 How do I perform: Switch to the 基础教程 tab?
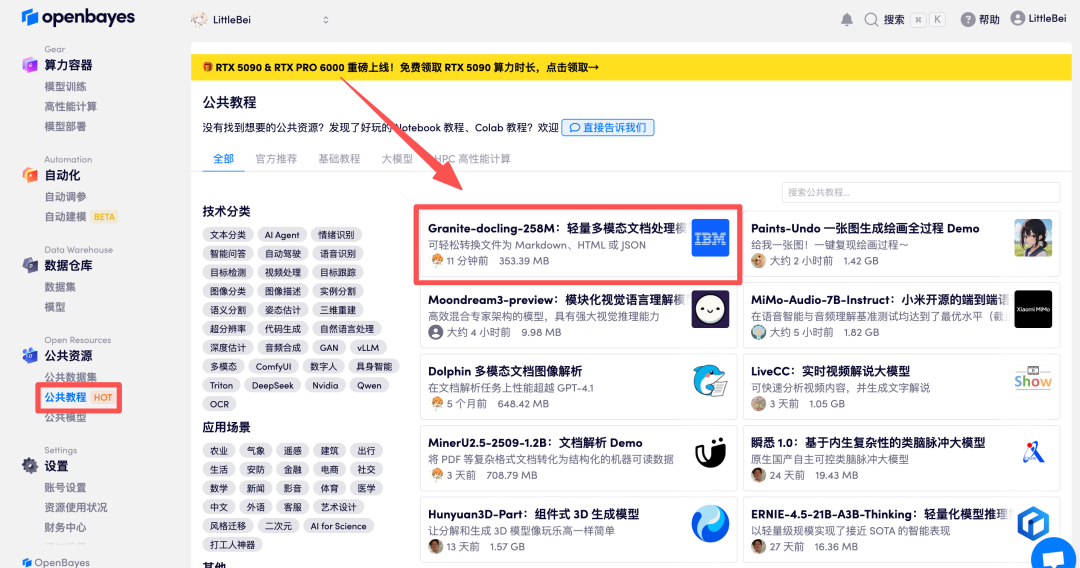tap(339, 159)
